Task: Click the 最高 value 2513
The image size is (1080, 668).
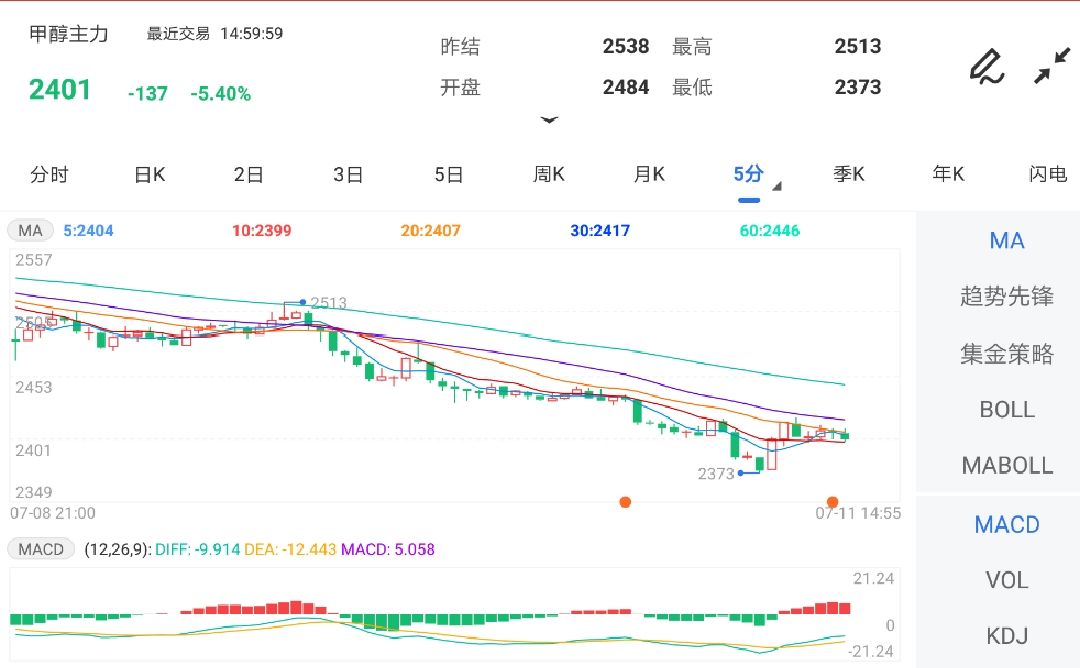Action: point(858,46)
